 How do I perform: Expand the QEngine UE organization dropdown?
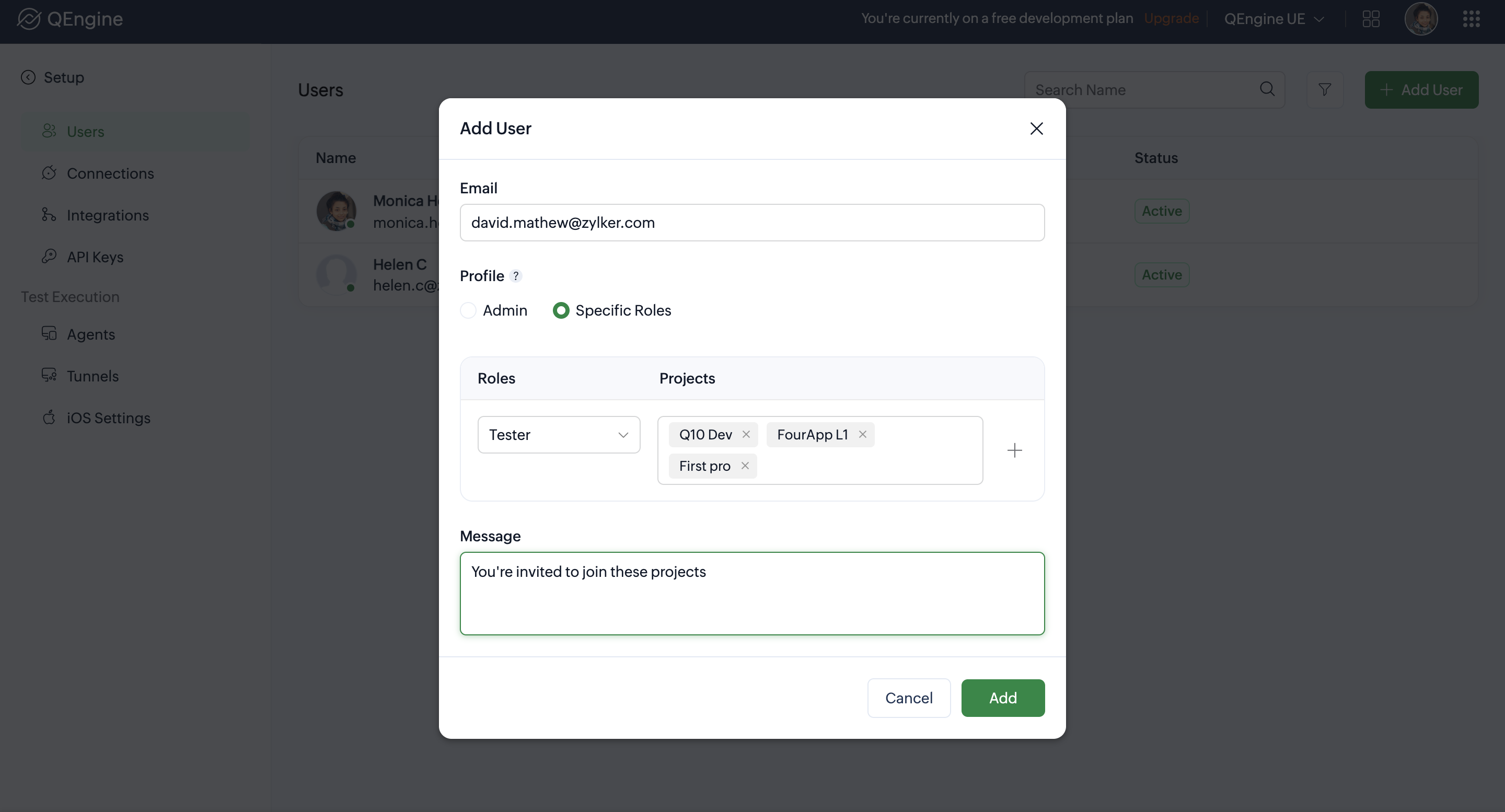tap(1274, 19)
